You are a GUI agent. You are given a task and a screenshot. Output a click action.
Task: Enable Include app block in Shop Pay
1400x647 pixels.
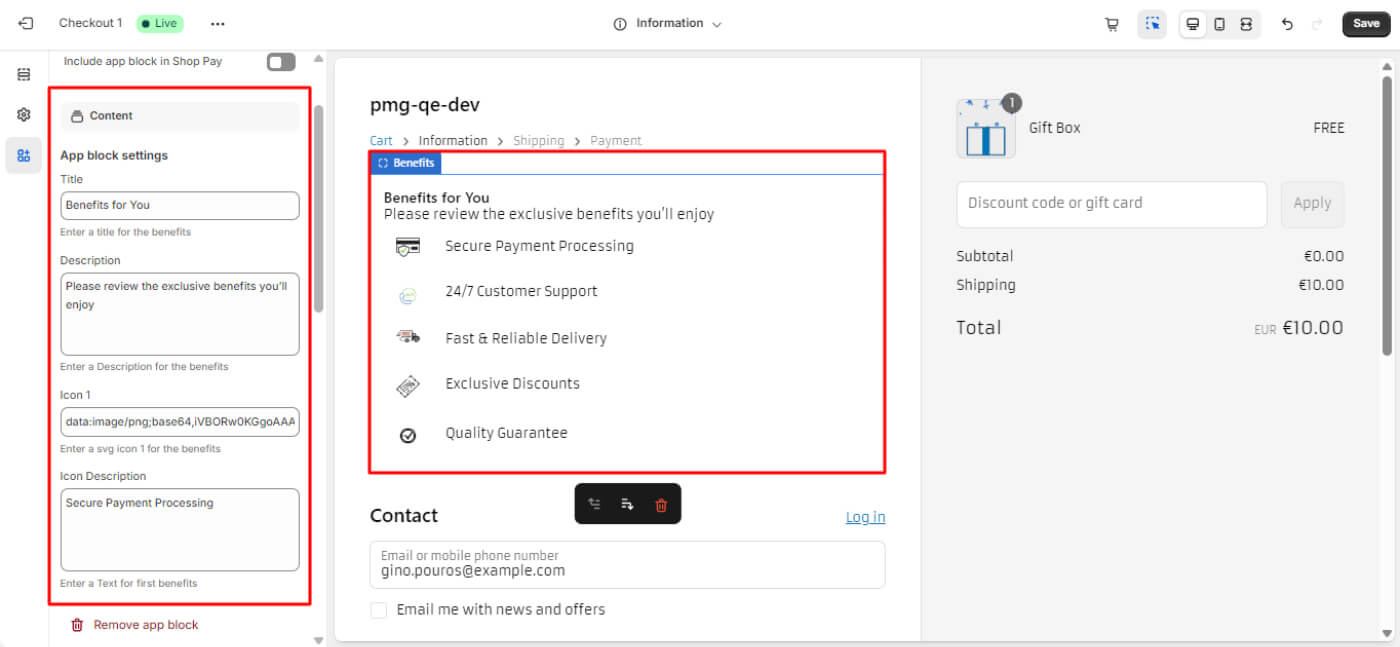tap(281, 62)
